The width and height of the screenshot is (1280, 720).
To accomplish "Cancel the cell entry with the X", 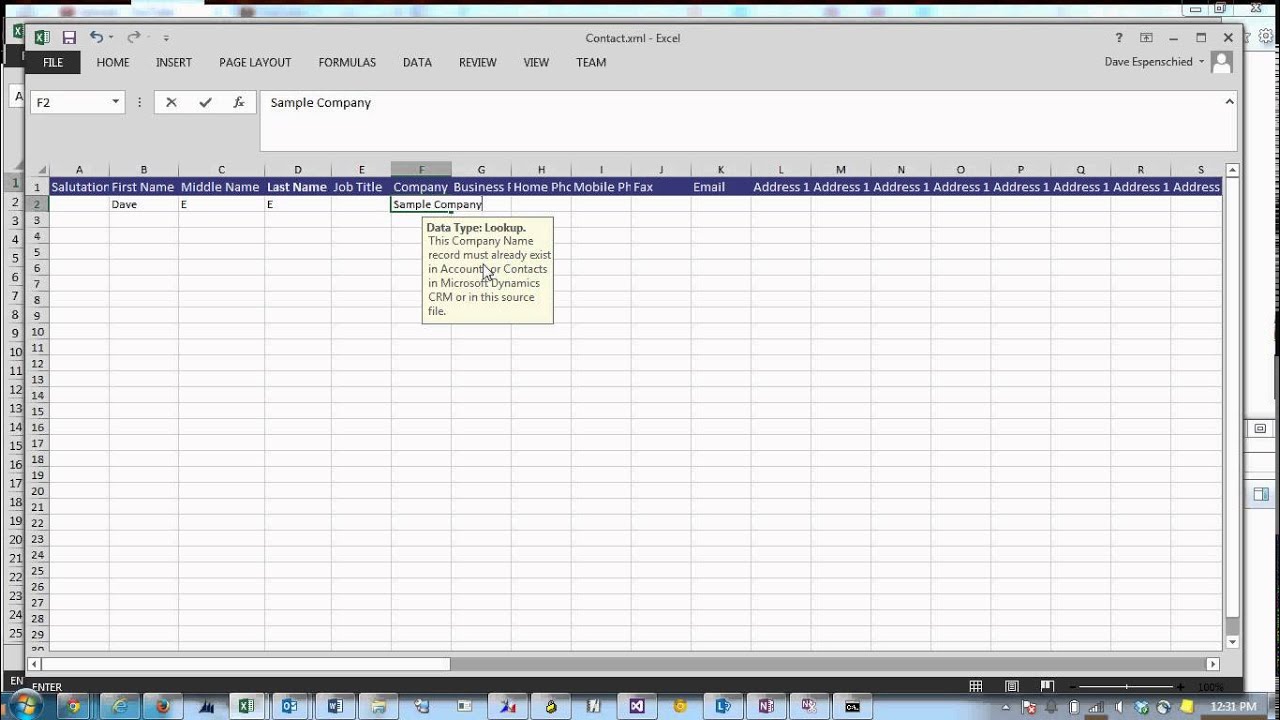I will click(171, 102).
